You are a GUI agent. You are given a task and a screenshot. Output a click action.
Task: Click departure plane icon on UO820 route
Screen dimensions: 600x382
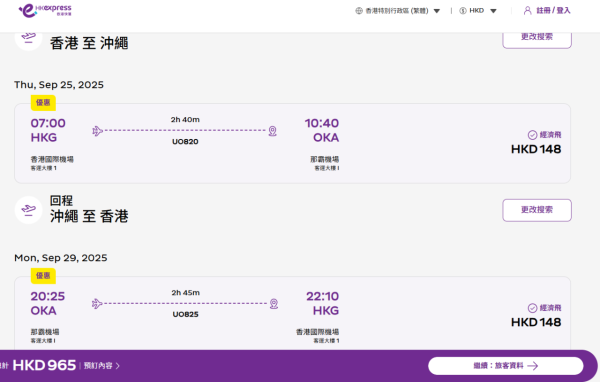click(98, 131)
